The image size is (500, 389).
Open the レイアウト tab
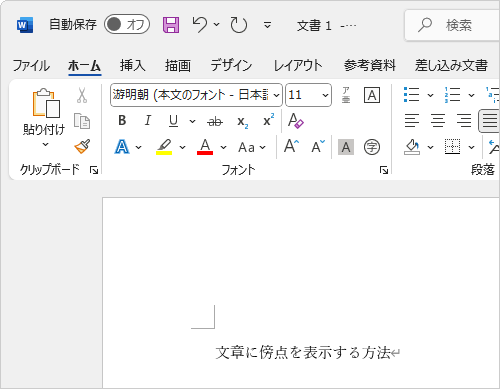coord(298,65)
